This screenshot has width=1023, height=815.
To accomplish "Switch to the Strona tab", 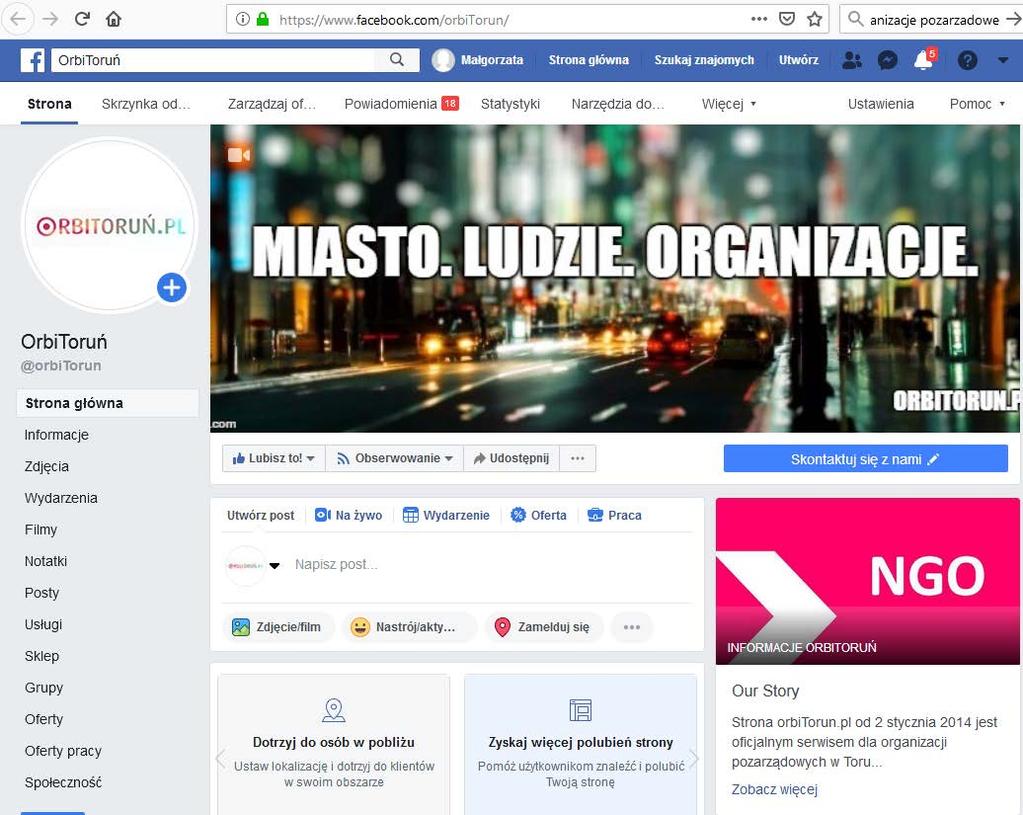I will point(50,104).
